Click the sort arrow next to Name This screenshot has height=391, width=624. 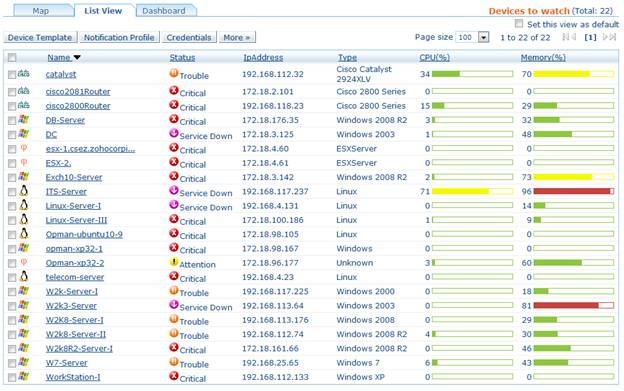click(77, 58)
